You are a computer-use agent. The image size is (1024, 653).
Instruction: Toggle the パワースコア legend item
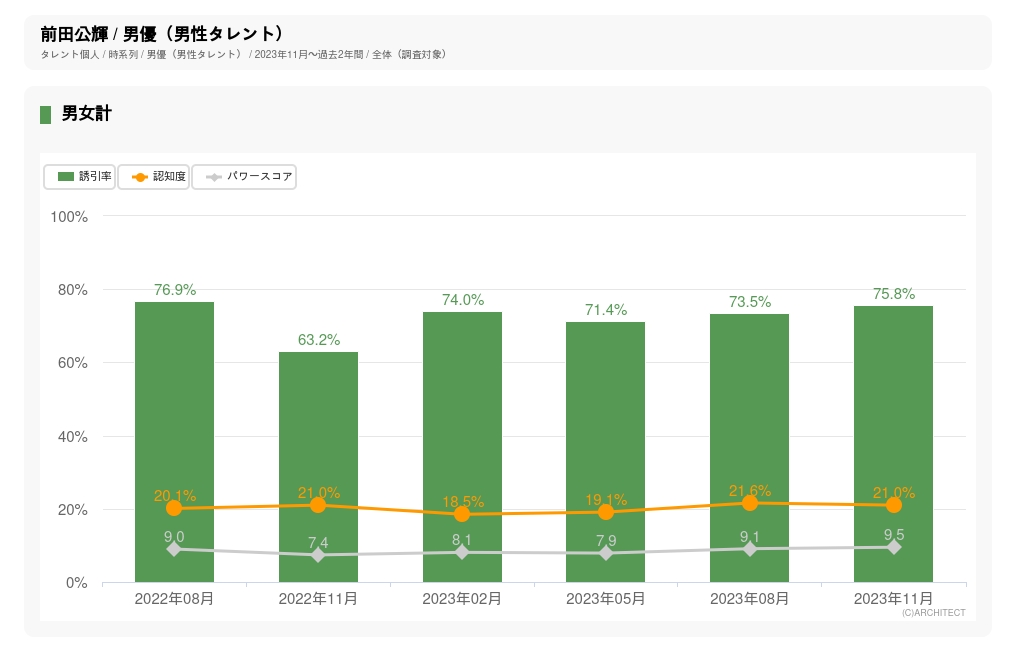click(245, 177)
